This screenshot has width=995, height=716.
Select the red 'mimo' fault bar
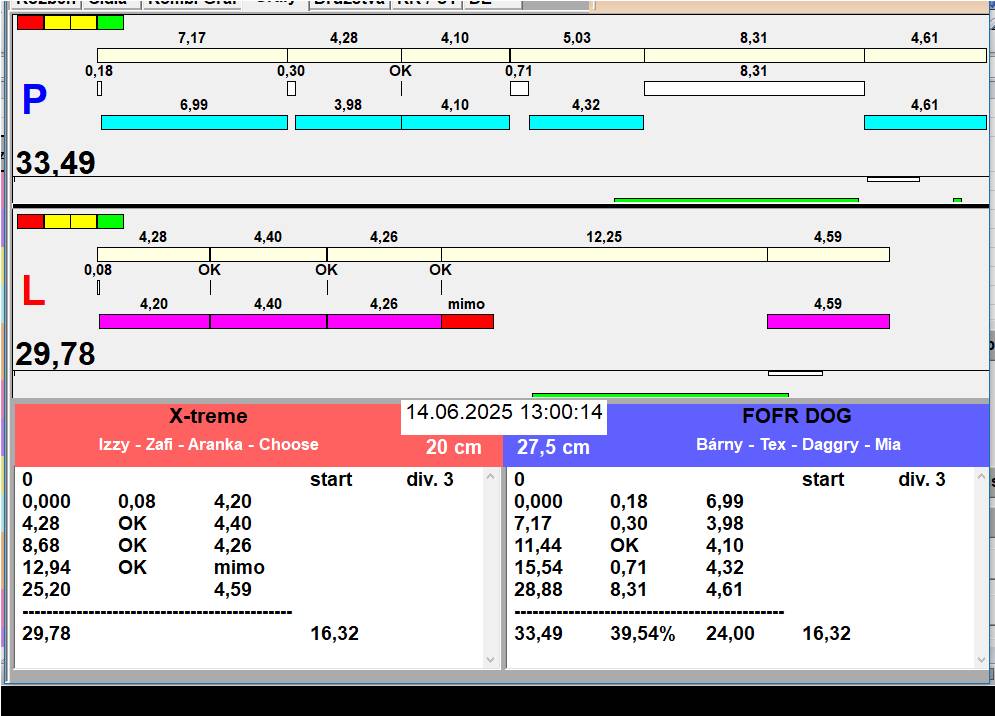click(x=467, y=321)
